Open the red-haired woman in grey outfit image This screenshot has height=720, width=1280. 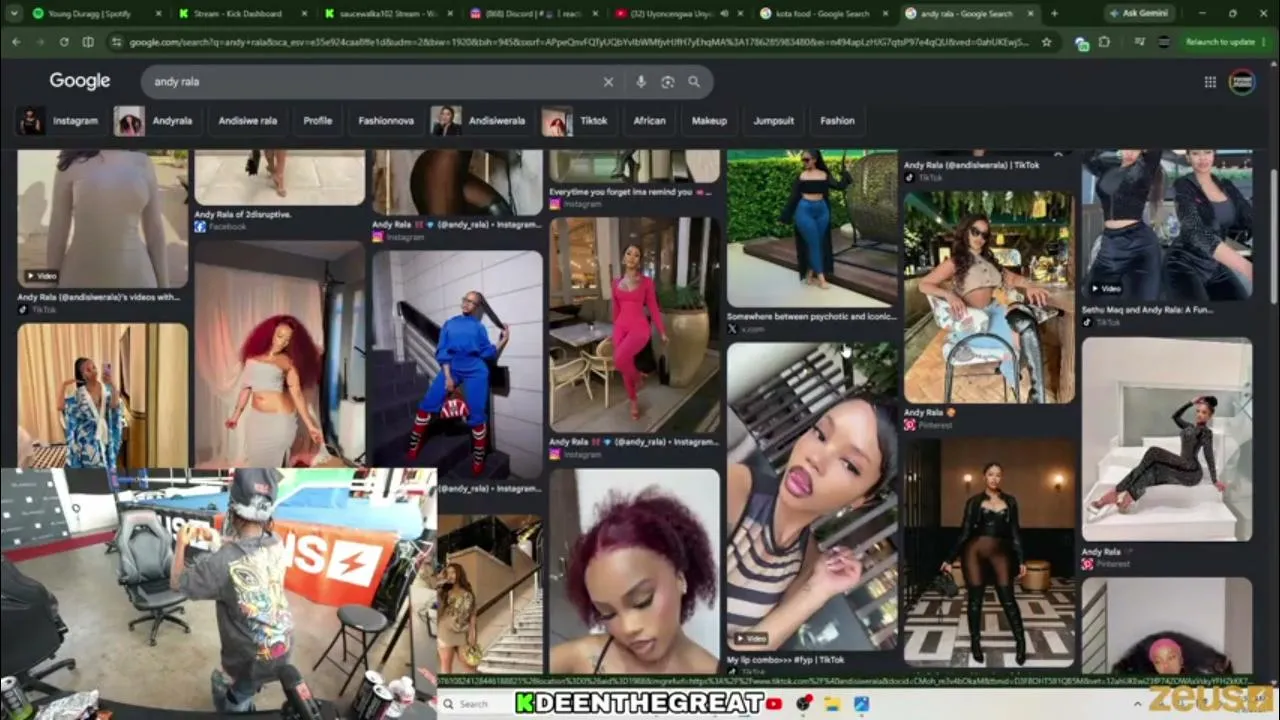(x=280, y=355)
